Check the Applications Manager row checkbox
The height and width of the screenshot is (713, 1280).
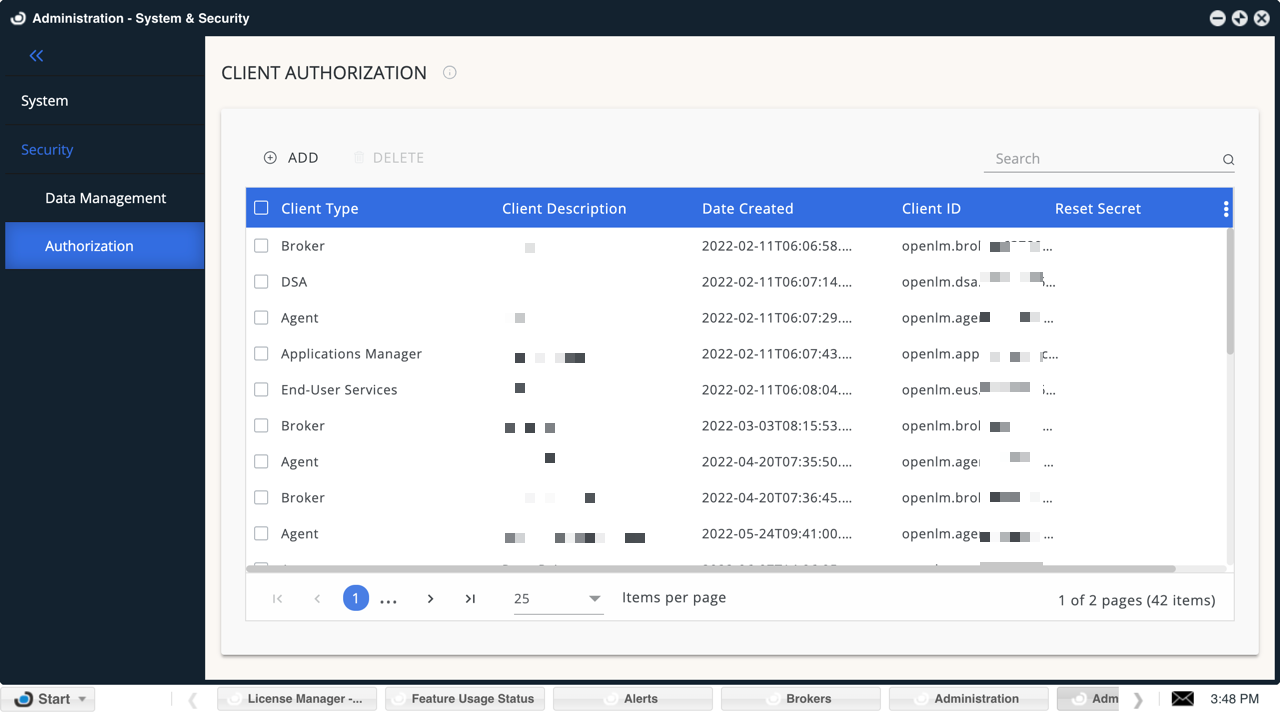[261, 353]
